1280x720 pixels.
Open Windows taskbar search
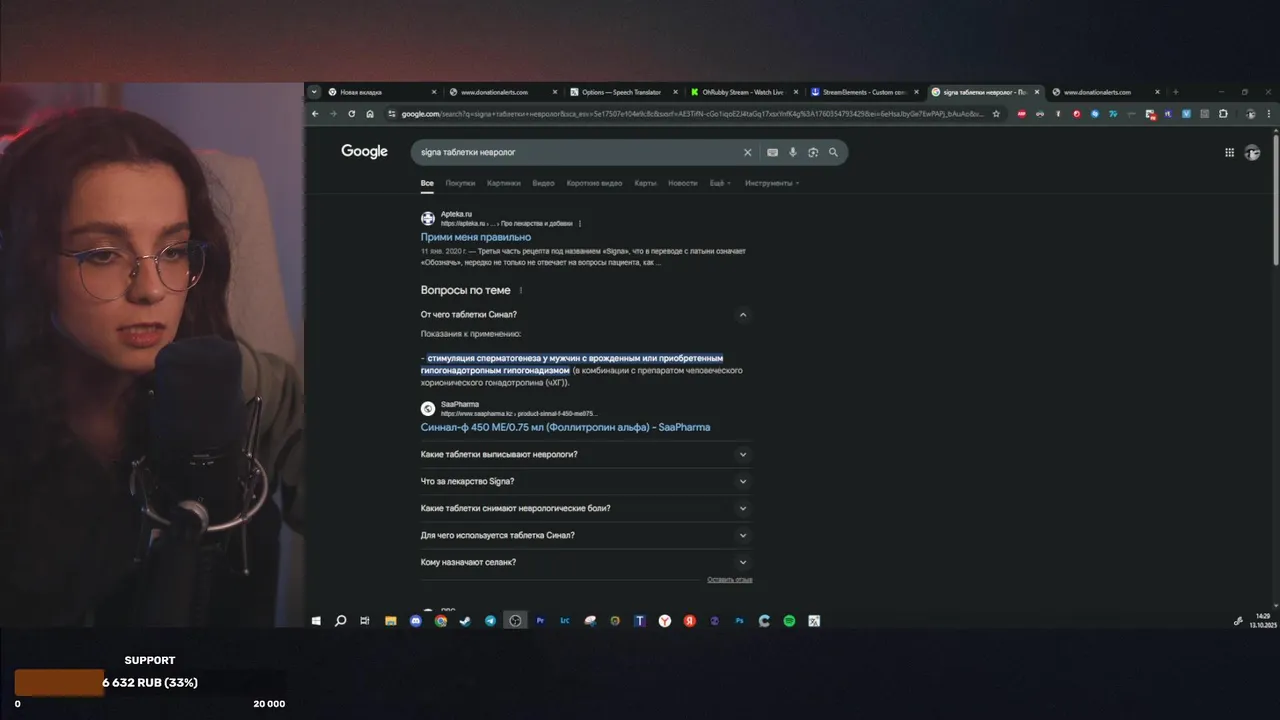point(340,621)
